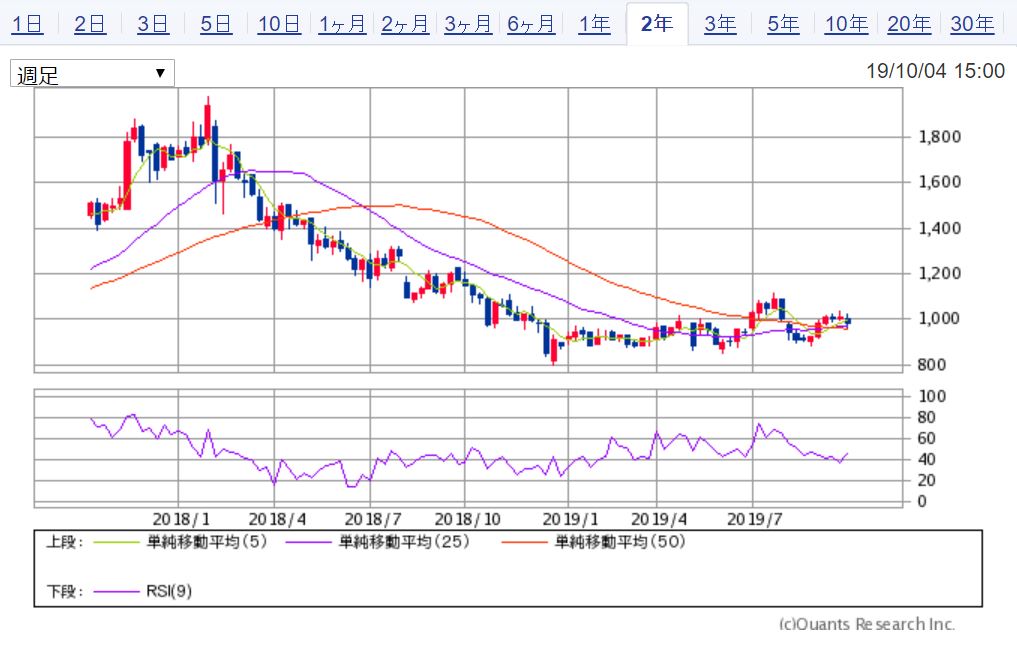Click the RSI axis label 0

[x=922, y=502]
